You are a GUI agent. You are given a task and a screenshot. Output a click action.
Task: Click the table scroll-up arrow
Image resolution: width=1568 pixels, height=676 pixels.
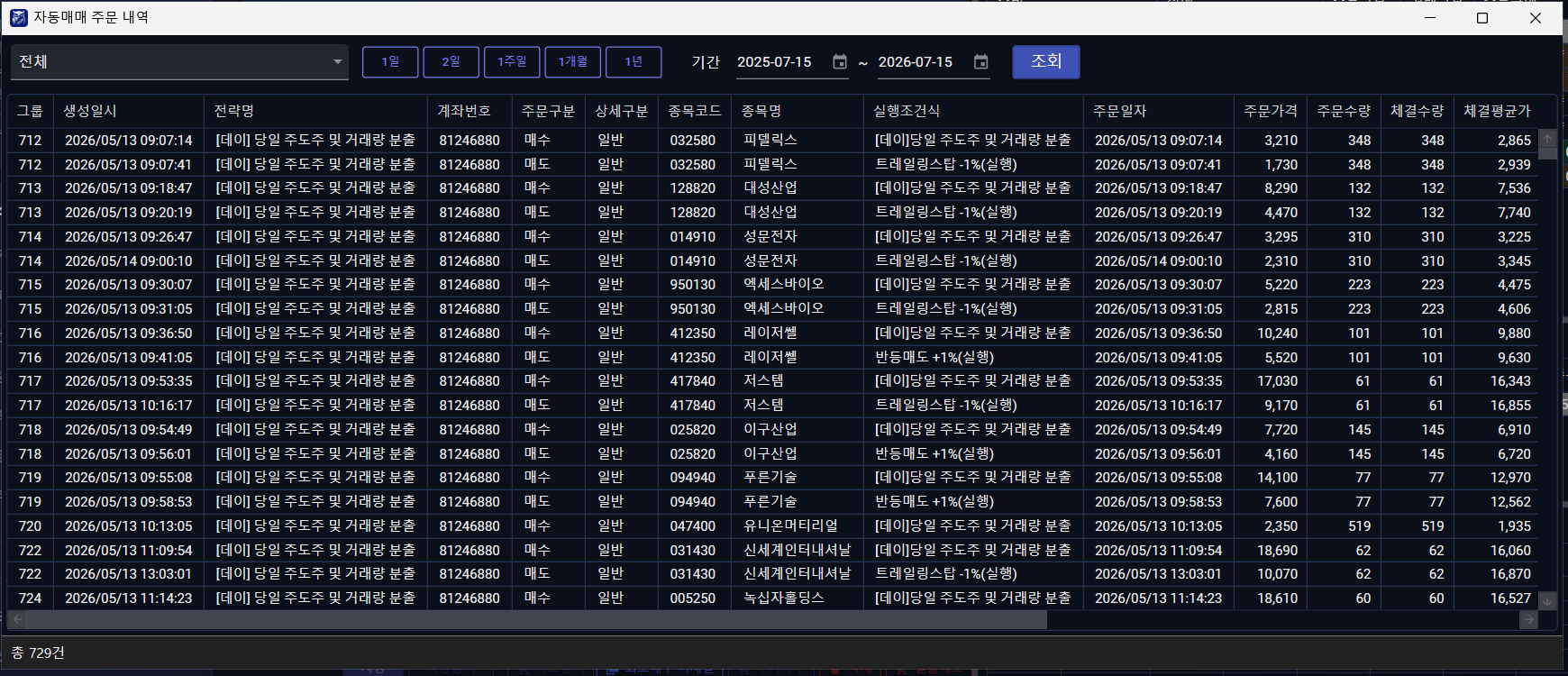(1547, 140)
